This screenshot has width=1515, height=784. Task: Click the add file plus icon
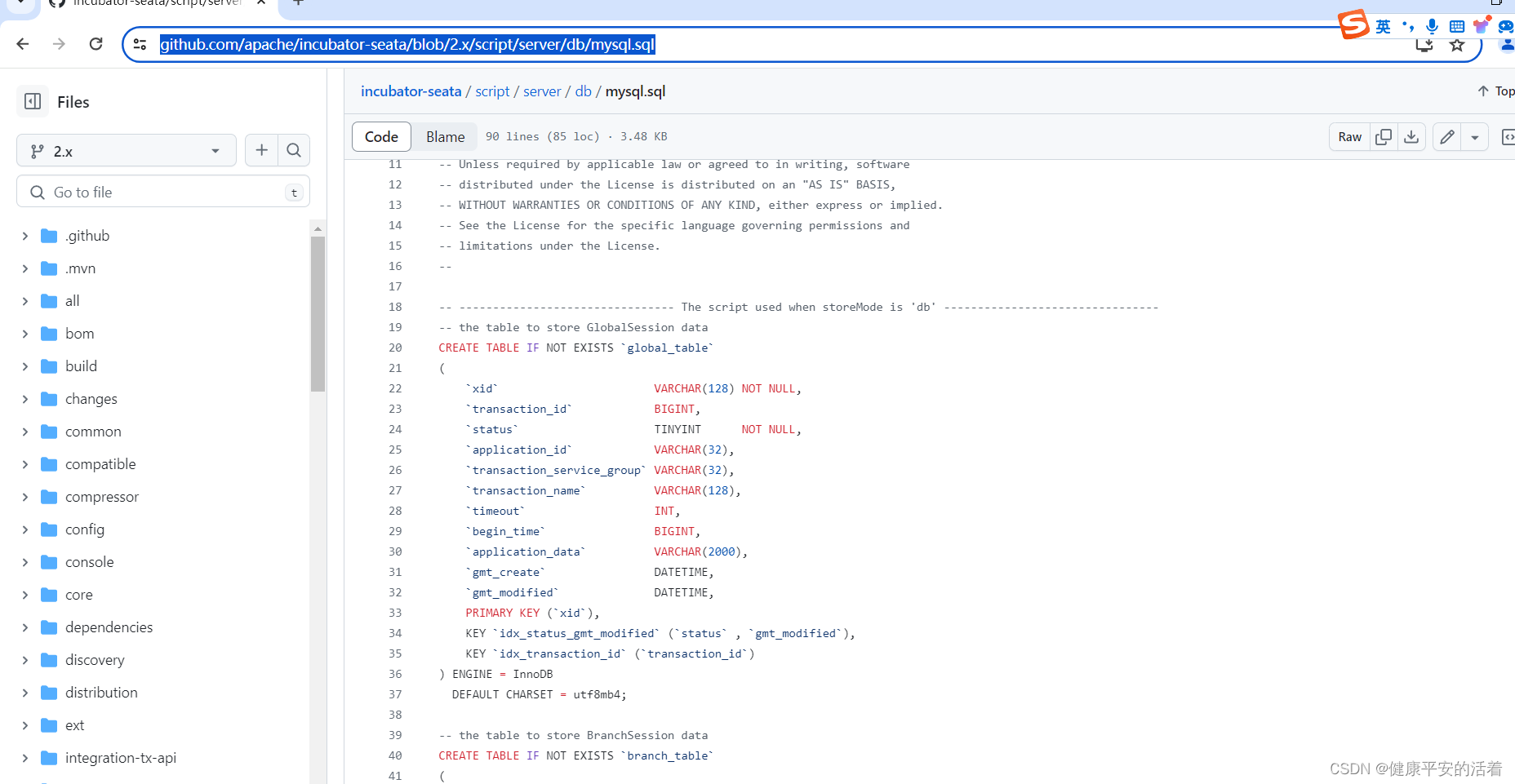coord(261,150)
